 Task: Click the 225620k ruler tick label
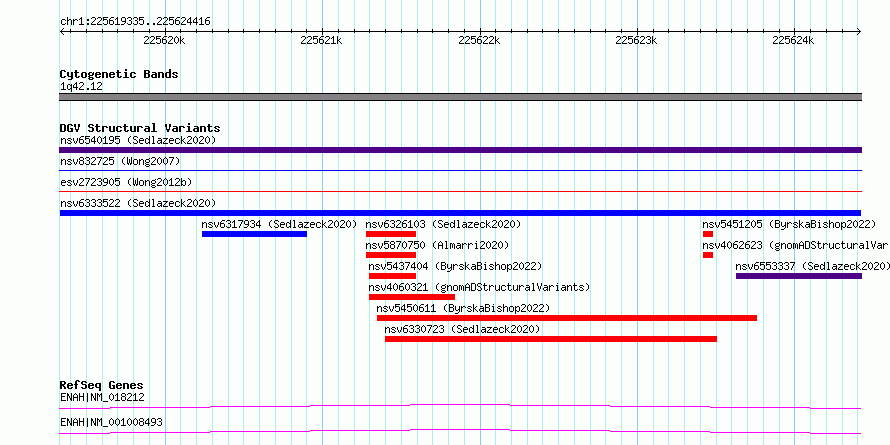point(165,40)
